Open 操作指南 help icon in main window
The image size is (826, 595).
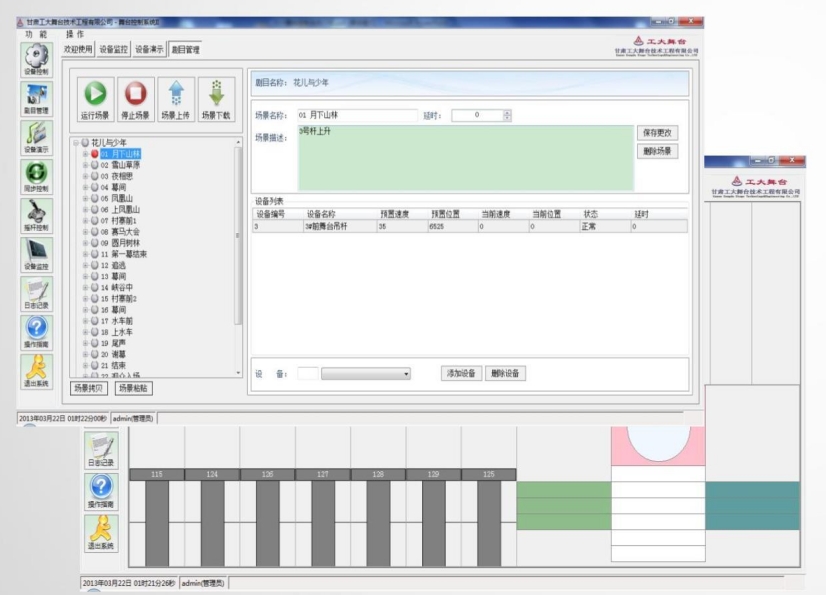click(x=35, y=330)
